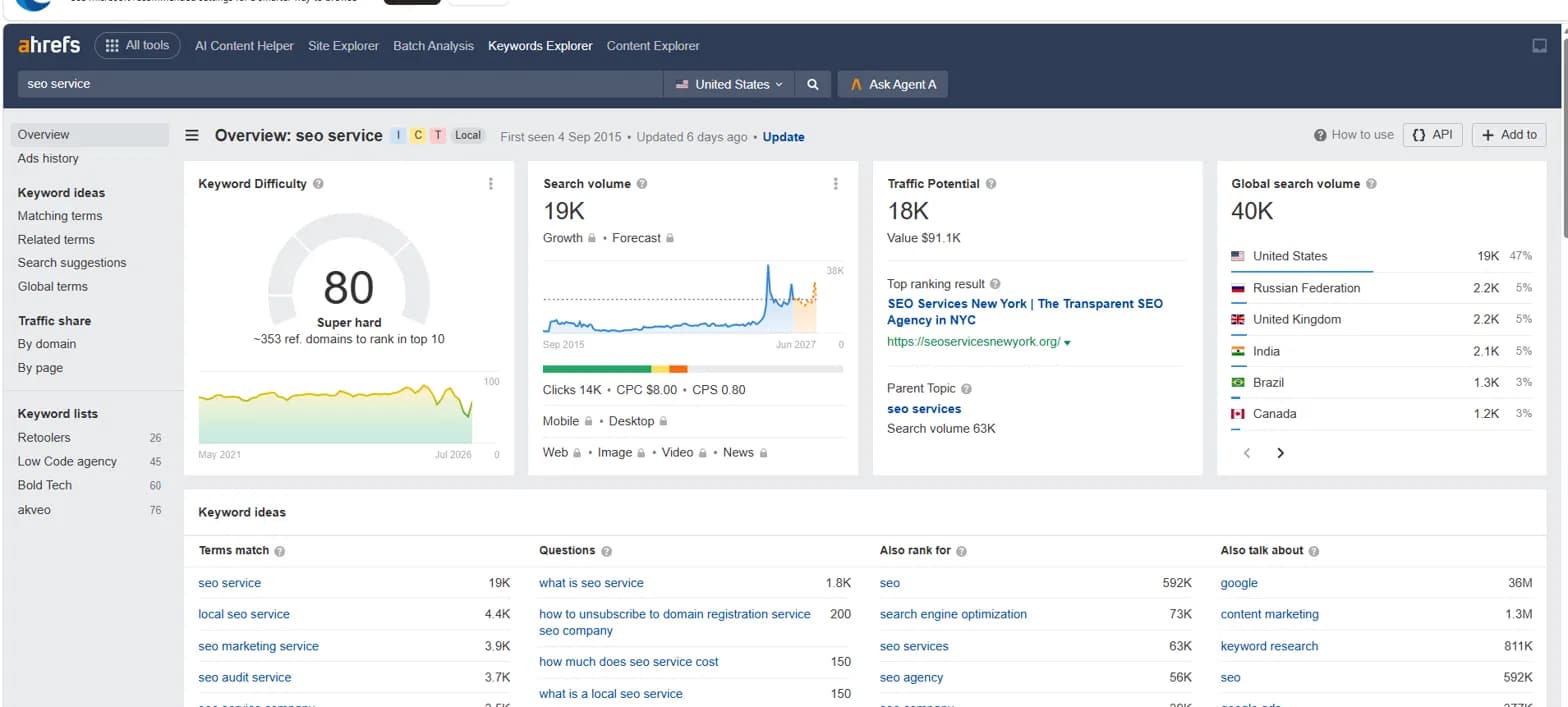
Task: Click Search volume help icon
Action: pyautogui.click(x=642, y=184)
